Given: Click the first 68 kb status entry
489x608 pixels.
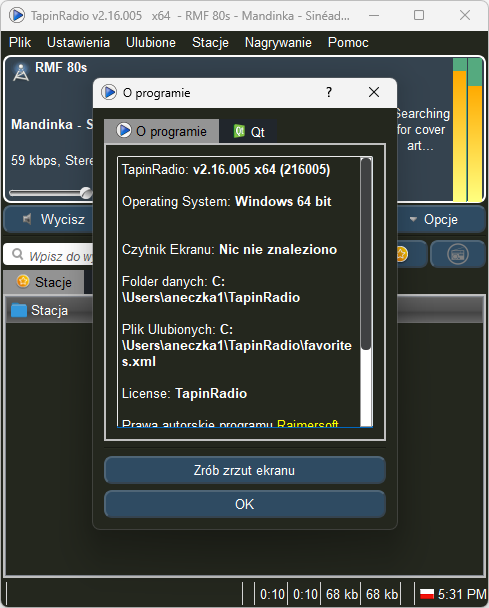Looking at the screenshot, I should point(342,594).
